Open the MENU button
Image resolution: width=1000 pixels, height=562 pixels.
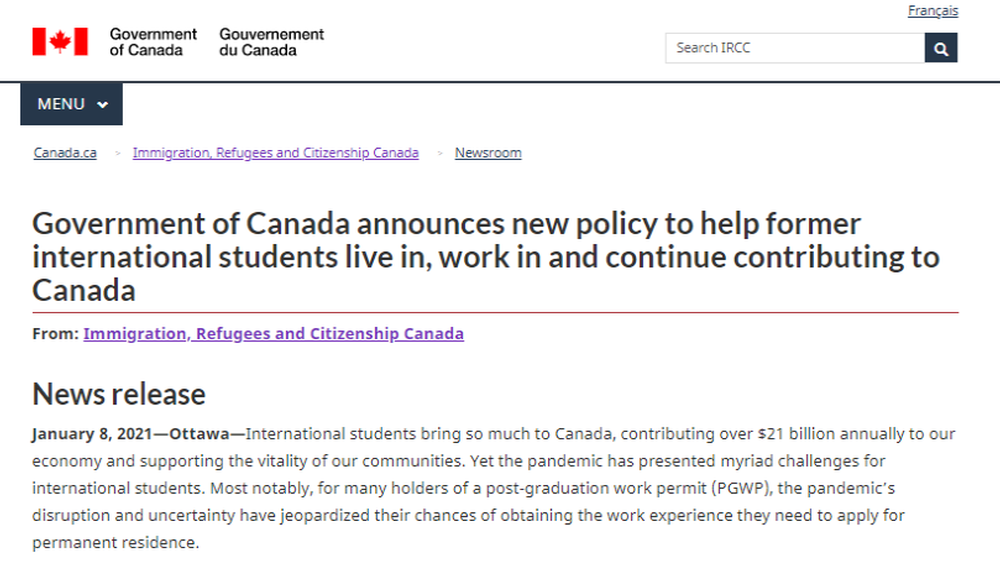coord(71,104)
